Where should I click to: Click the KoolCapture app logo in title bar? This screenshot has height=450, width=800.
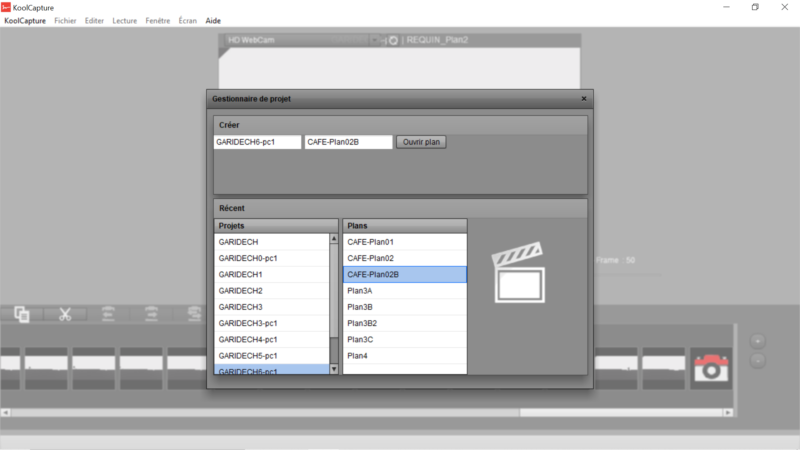click(x=6, y=7)
